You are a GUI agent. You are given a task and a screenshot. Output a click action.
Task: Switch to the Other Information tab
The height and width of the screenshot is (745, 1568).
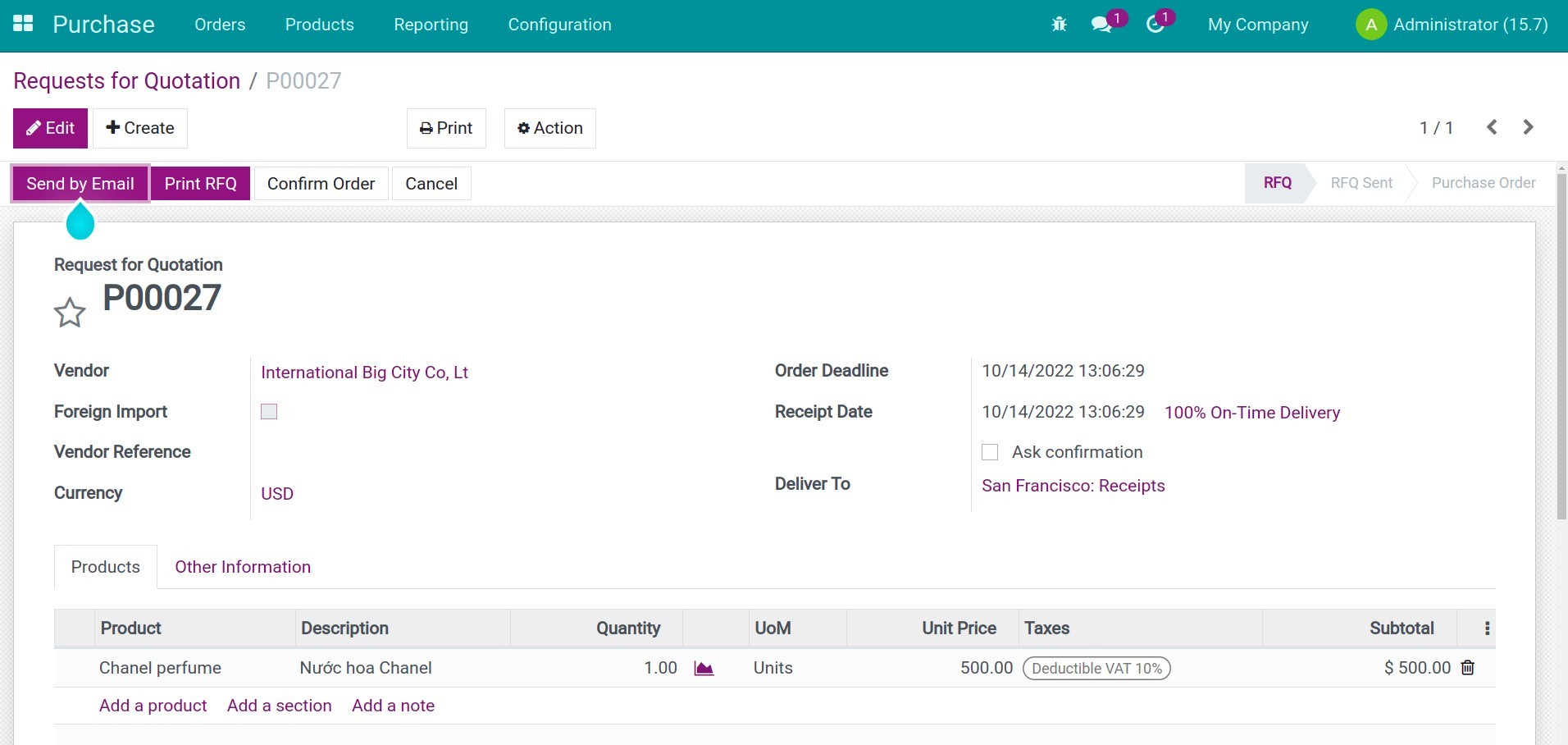tap(242, 566)
